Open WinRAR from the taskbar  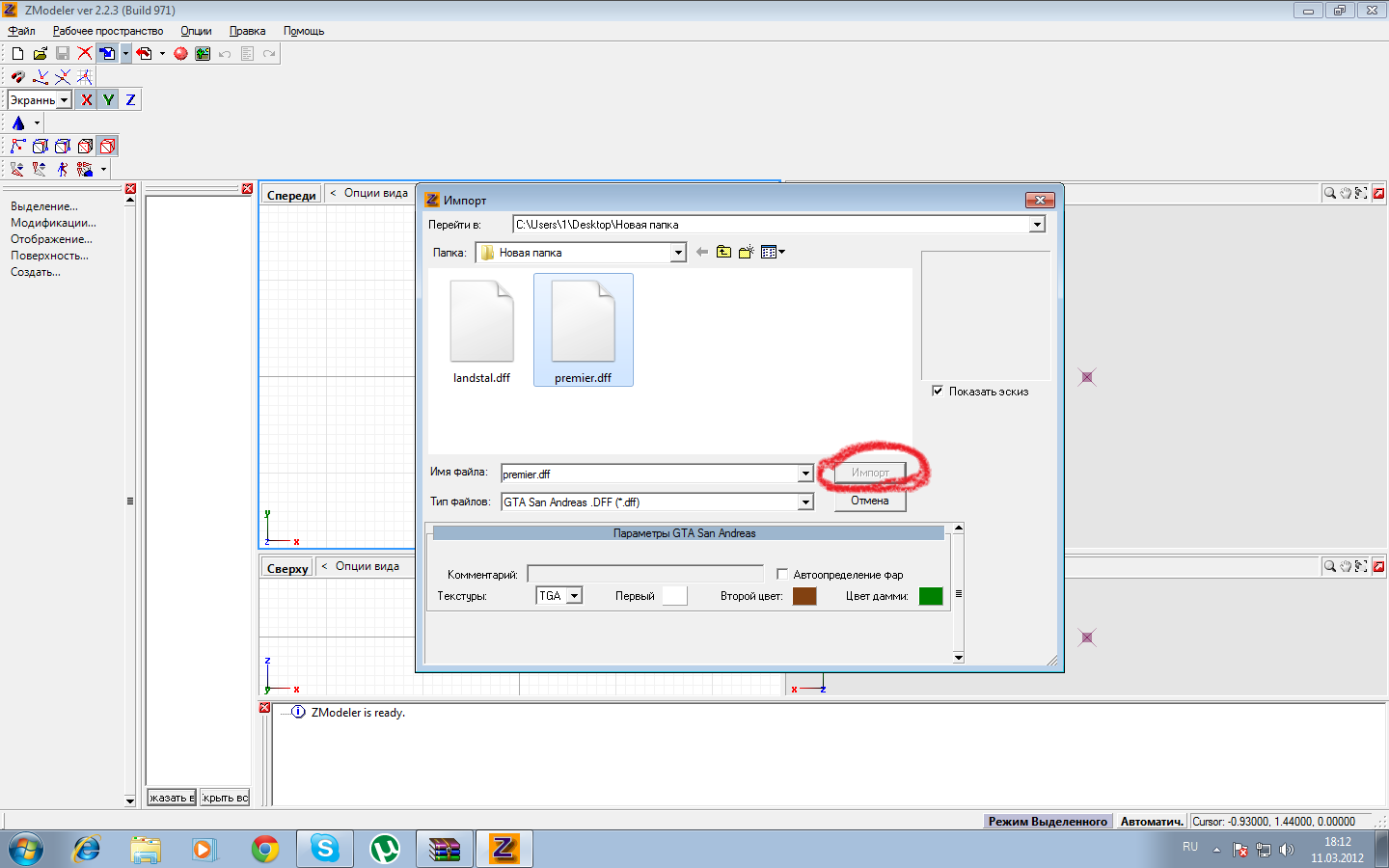(x=445, y=849)
